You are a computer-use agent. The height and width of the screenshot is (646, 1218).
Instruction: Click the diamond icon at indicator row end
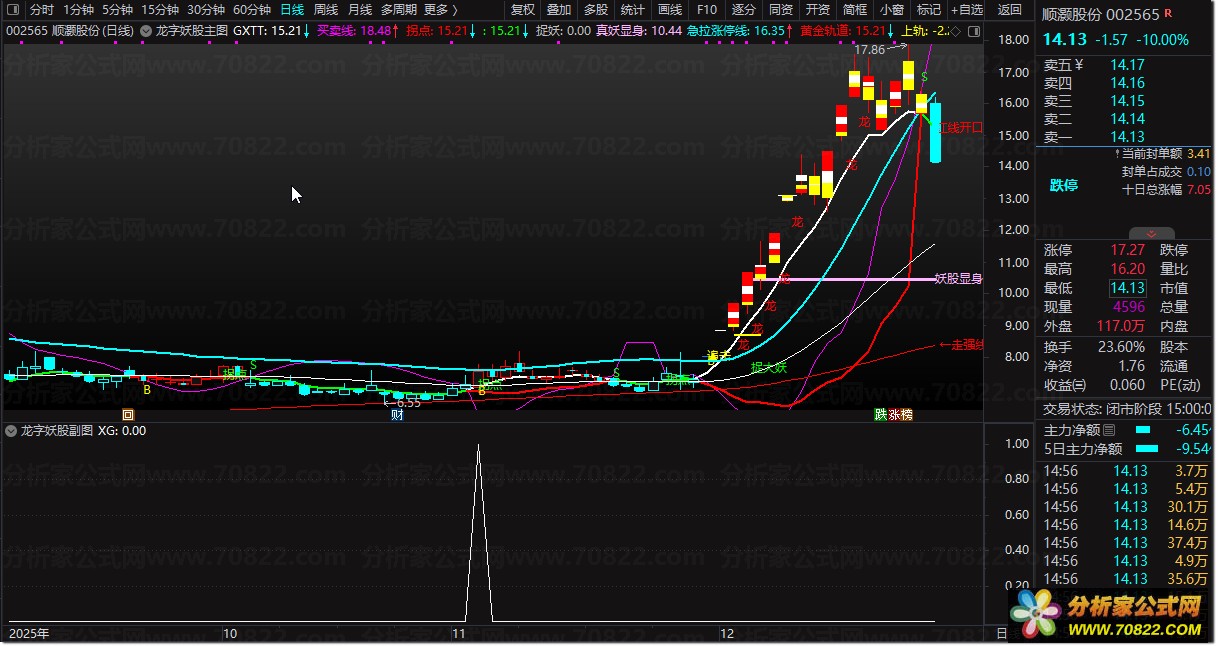point(956,31)
